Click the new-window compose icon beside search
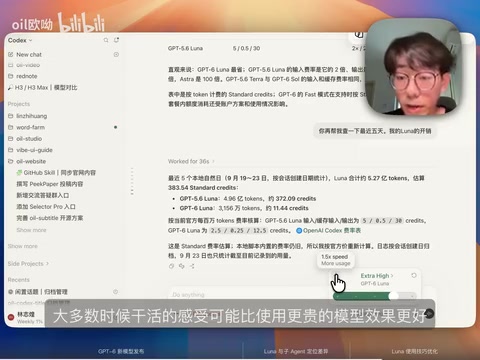This screenshot has width=480, height=360. click(x=116, y=40)
